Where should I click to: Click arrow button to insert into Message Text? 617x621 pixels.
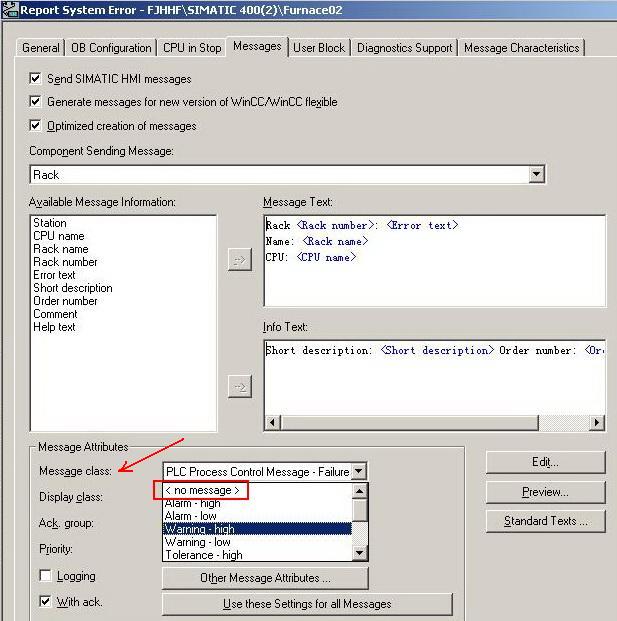point(240,260)
